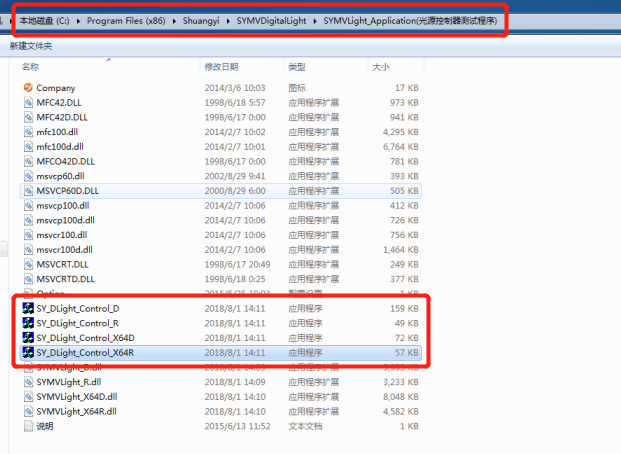Click the 新建文件夹 button
Image resolution: width=621 pixels, height=454 pixels.
[x=31, y=46]
